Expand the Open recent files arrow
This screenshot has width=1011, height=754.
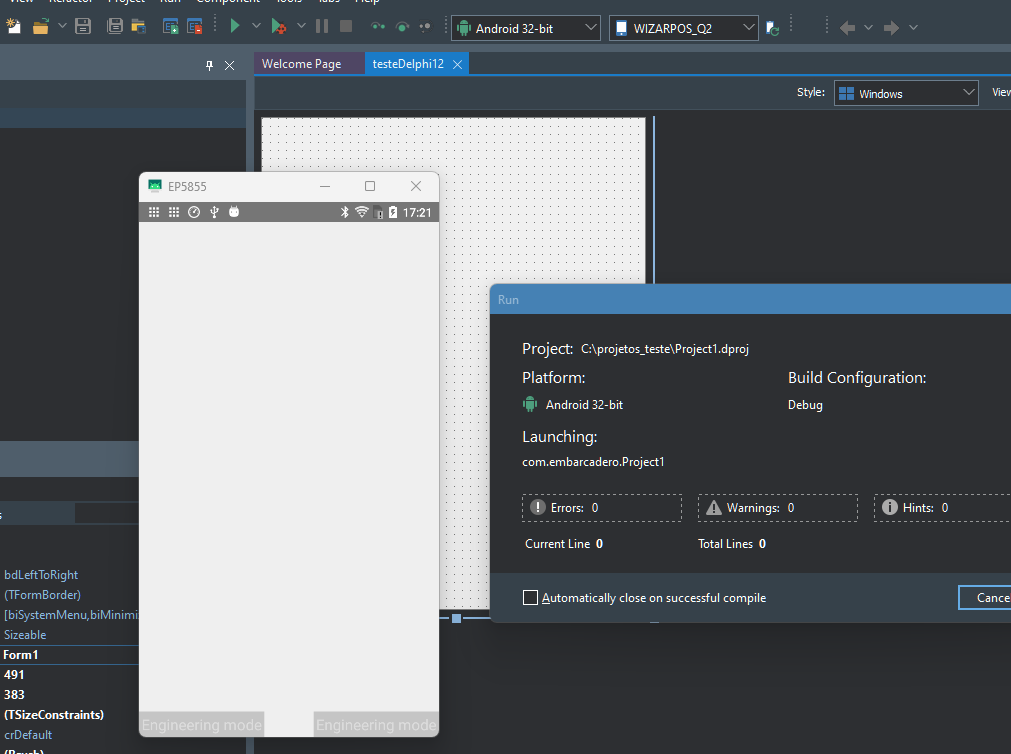tap(62, 26)
